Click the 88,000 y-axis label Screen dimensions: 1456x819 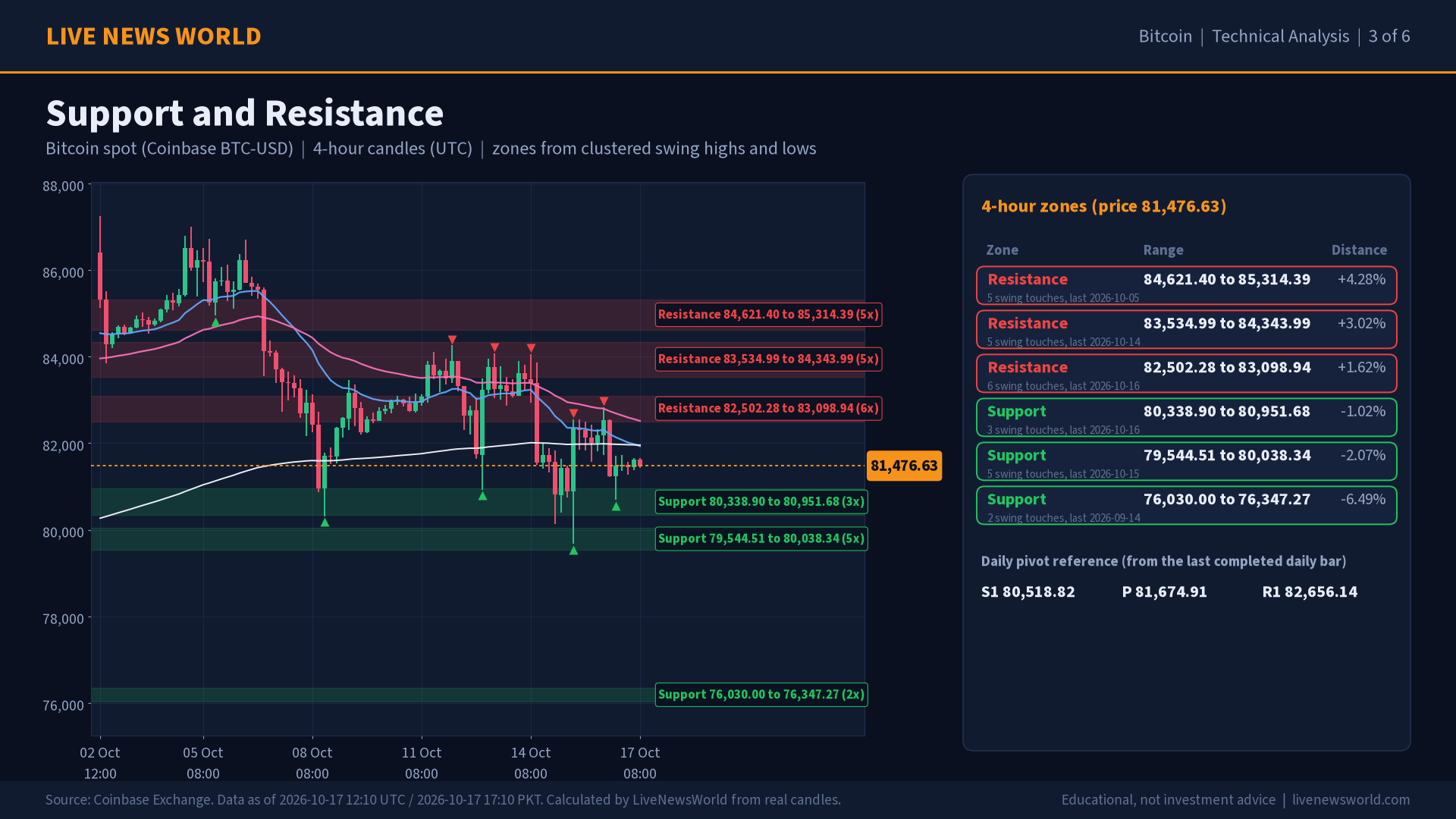coord(63,187)
